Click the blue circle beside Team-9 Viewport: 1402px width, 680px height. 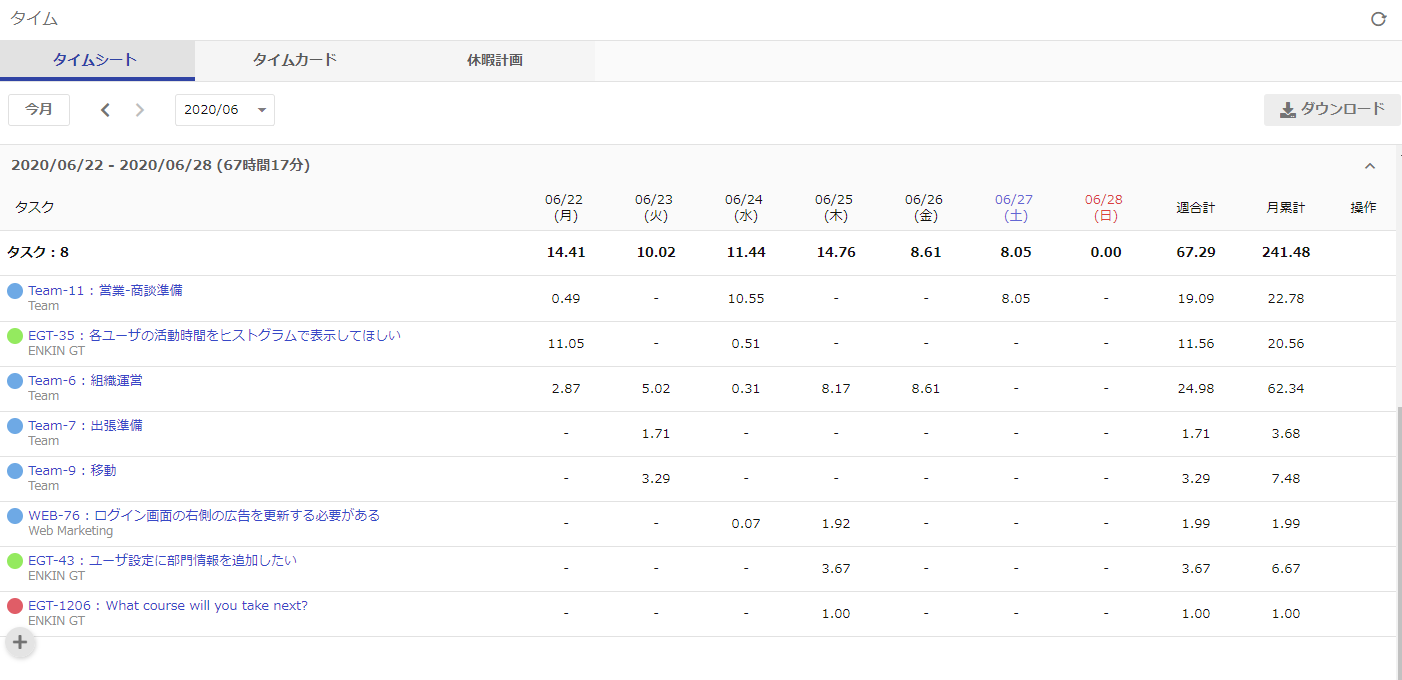point(15,471)
